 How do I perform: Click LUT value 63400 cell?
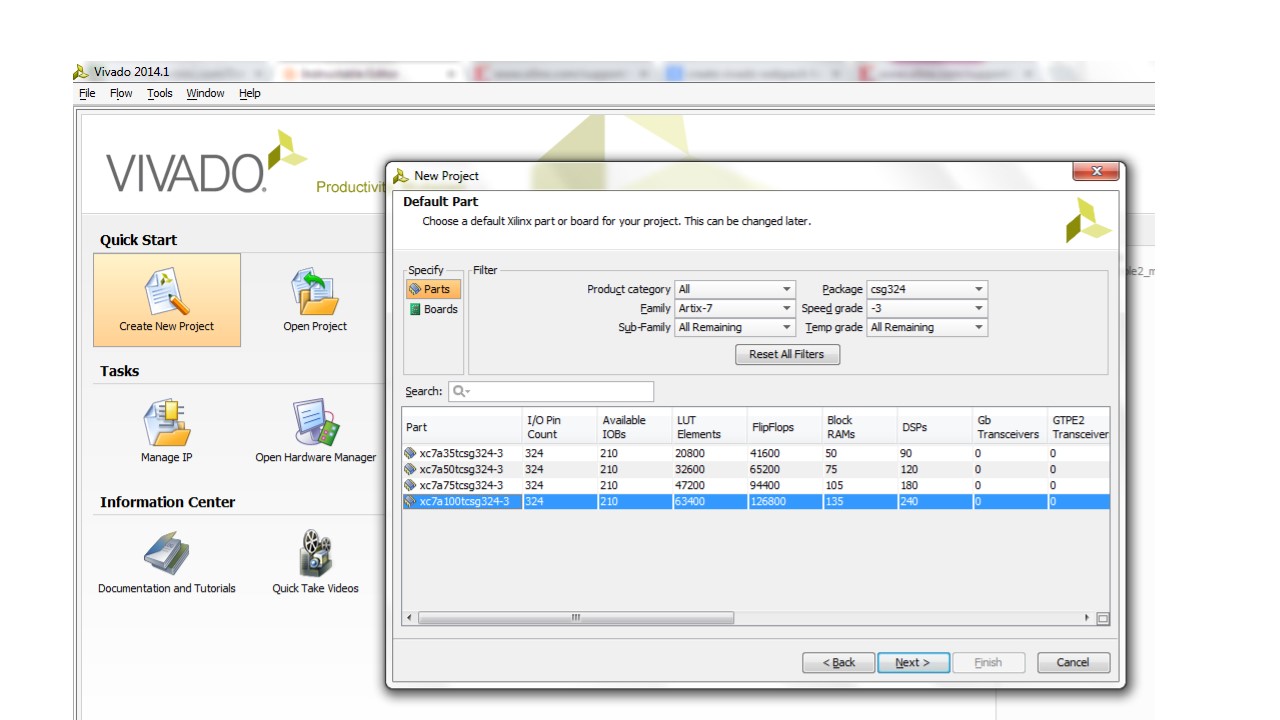(709, 501)
